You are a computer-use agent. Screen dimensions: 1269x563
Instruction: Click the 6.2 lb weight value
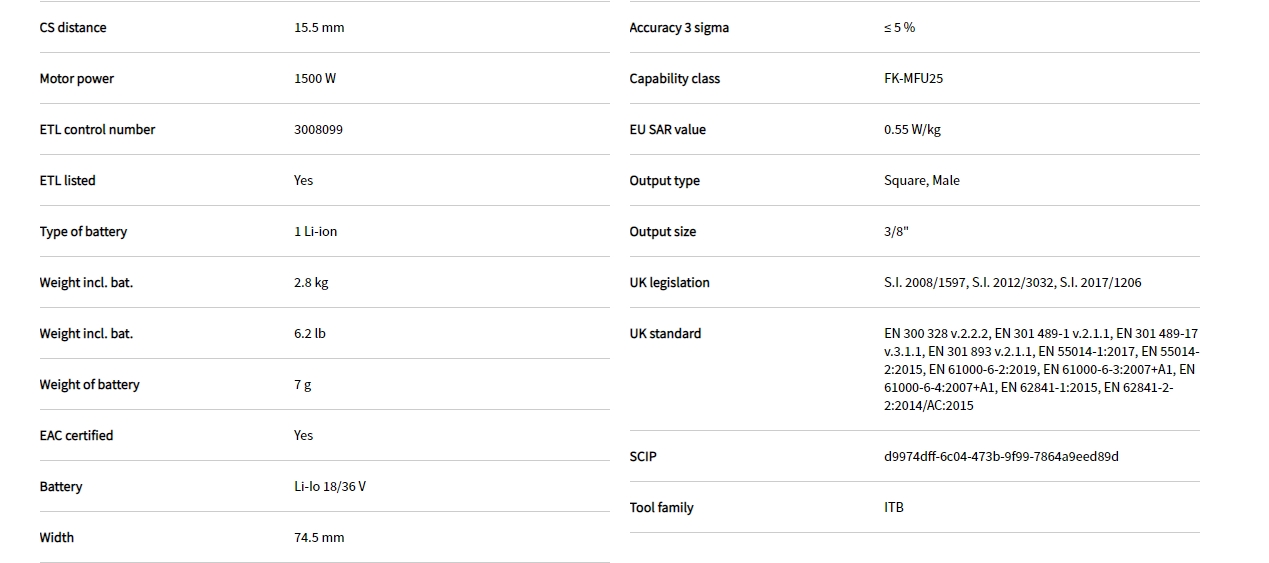[309, 334]
